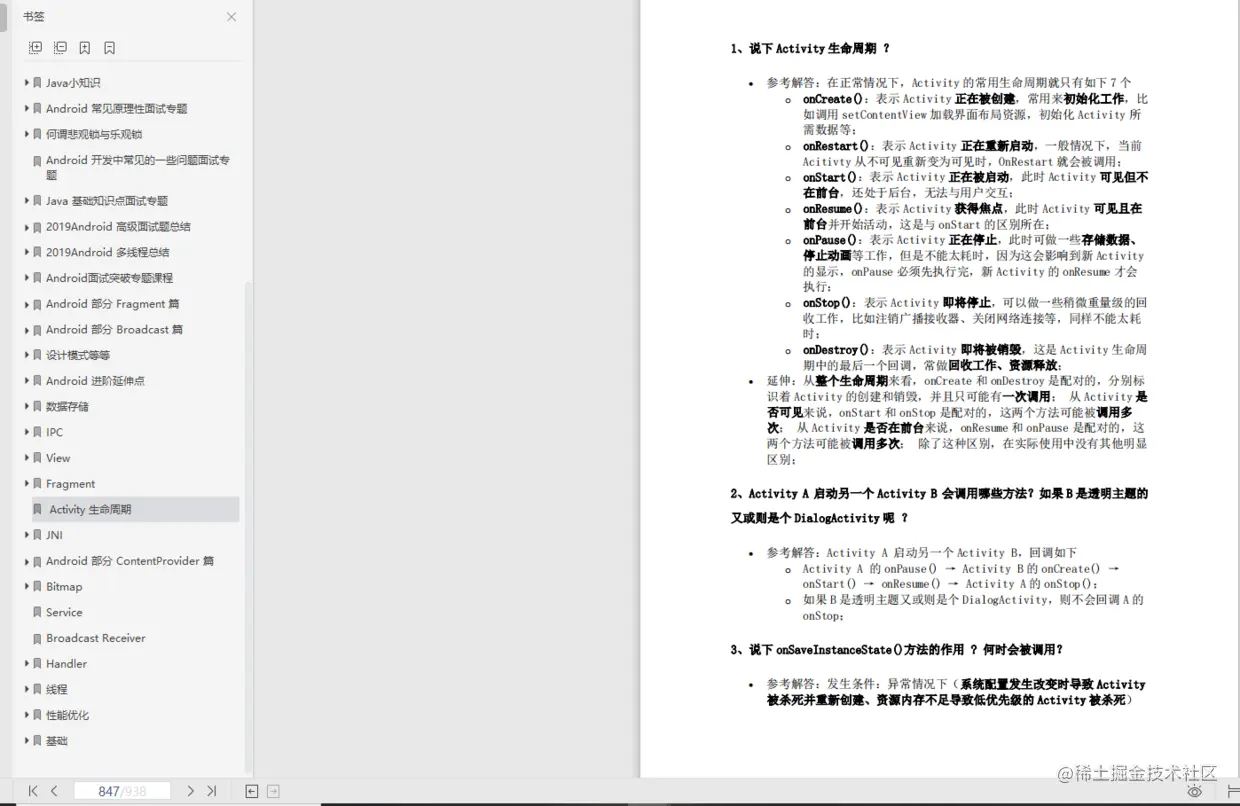Expand Android 部分 Broadcast 篇 bookmark
The height and width of the screenshot is (806, 1240).
[27, 330]
